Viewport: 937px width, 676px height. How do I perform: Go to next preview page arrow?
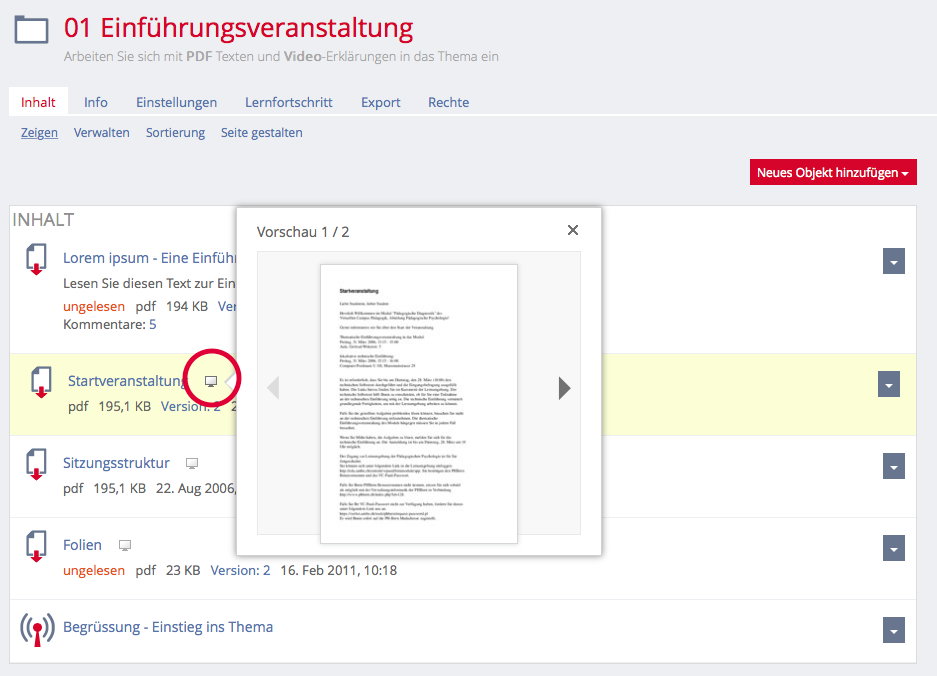(x=564, y=388)
